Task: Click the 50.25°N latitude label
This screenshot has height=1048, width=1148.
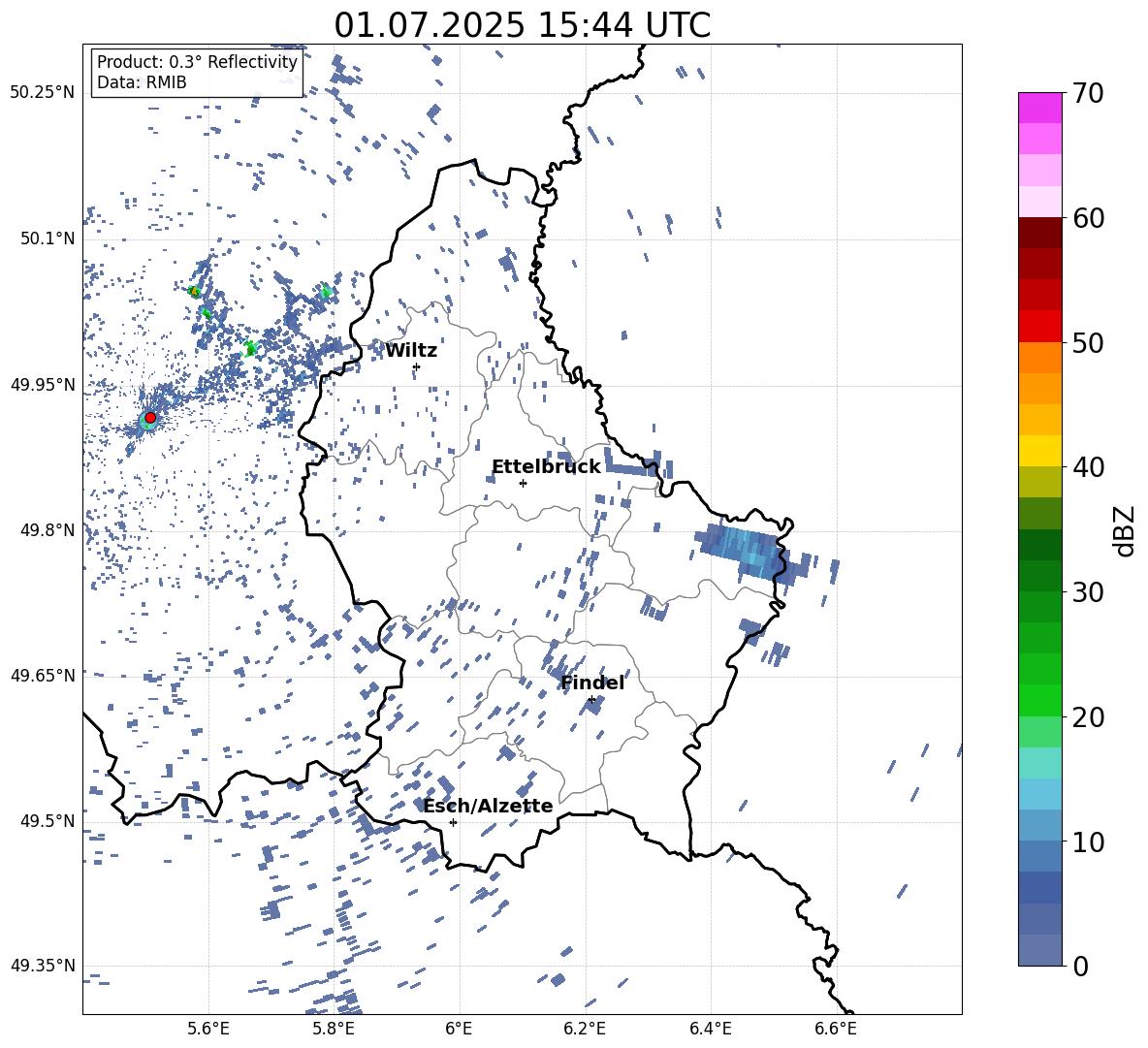Action: (x=43, y=93)
